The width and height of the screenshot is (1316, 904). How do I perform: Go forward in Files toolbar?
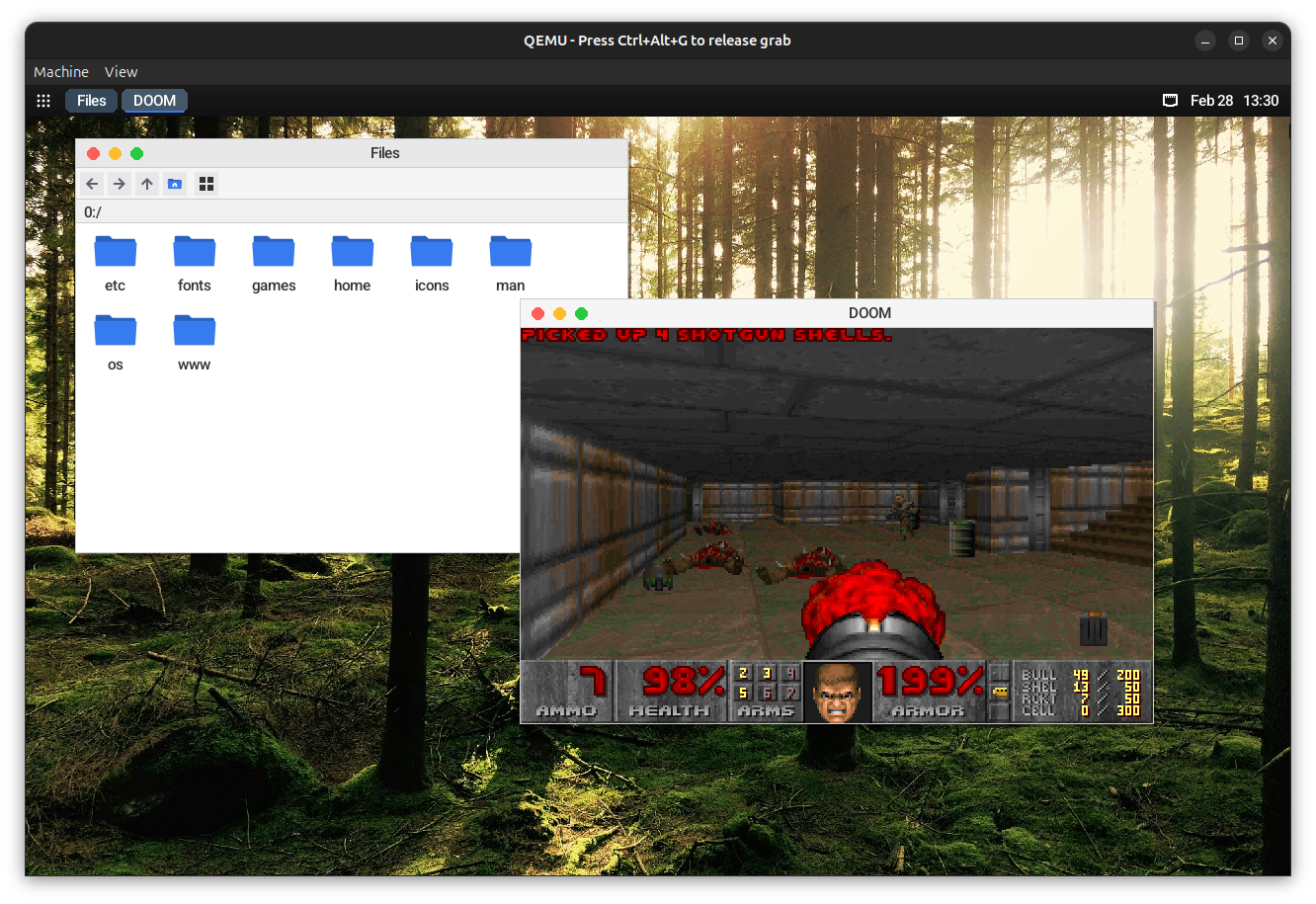[120, 184]
